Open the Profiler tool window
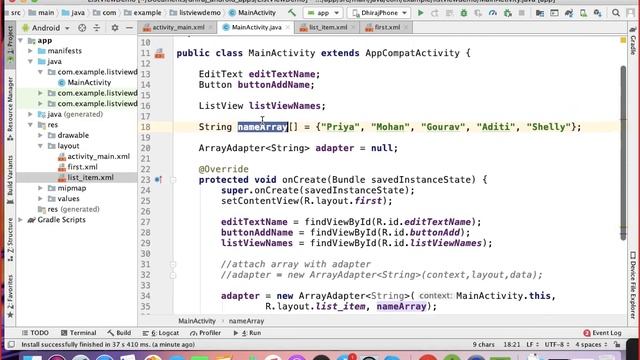The width and height of the screenshot is (640, 360). point(205,333)
